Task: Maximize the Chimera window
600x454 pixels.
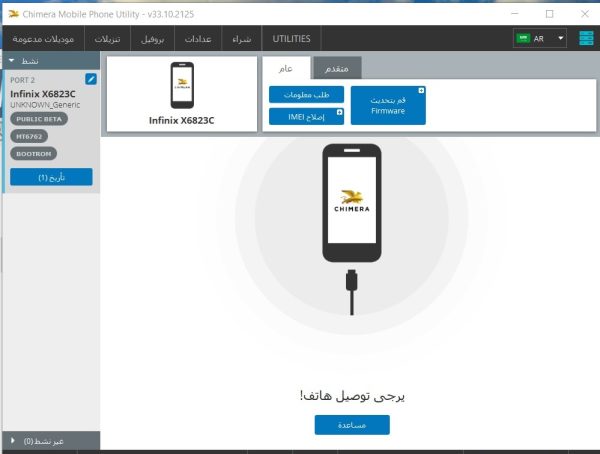Action: pos(549,14)
